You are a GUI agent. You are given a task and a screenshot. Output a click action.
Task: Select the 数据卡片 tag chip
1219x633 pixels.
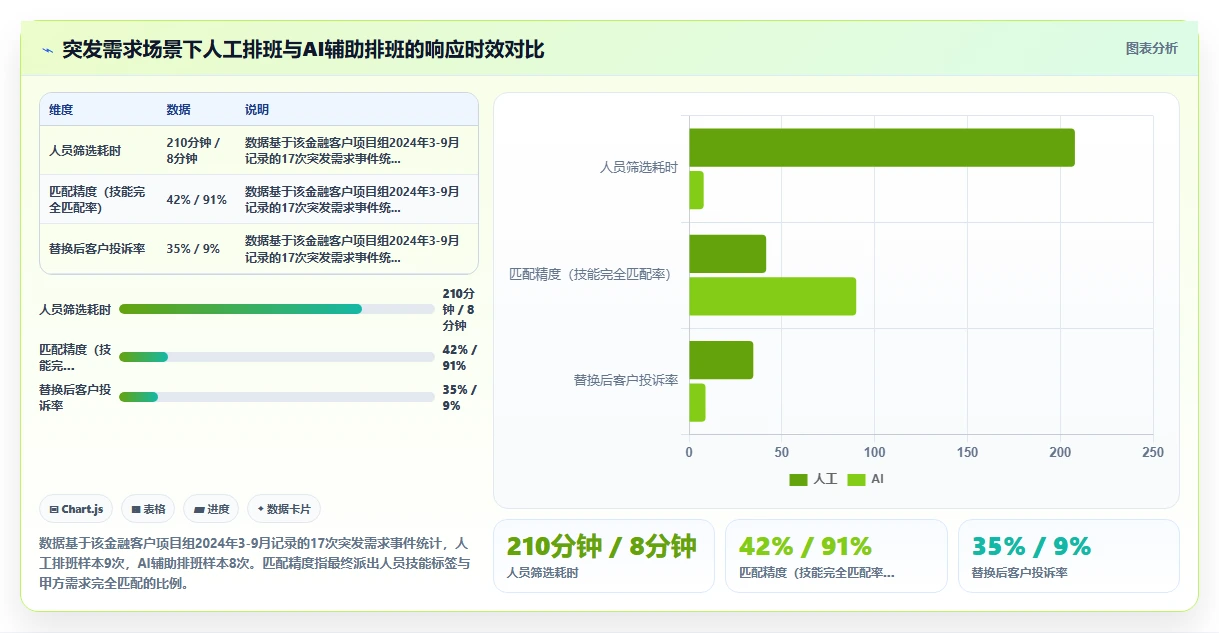(284, 509)
